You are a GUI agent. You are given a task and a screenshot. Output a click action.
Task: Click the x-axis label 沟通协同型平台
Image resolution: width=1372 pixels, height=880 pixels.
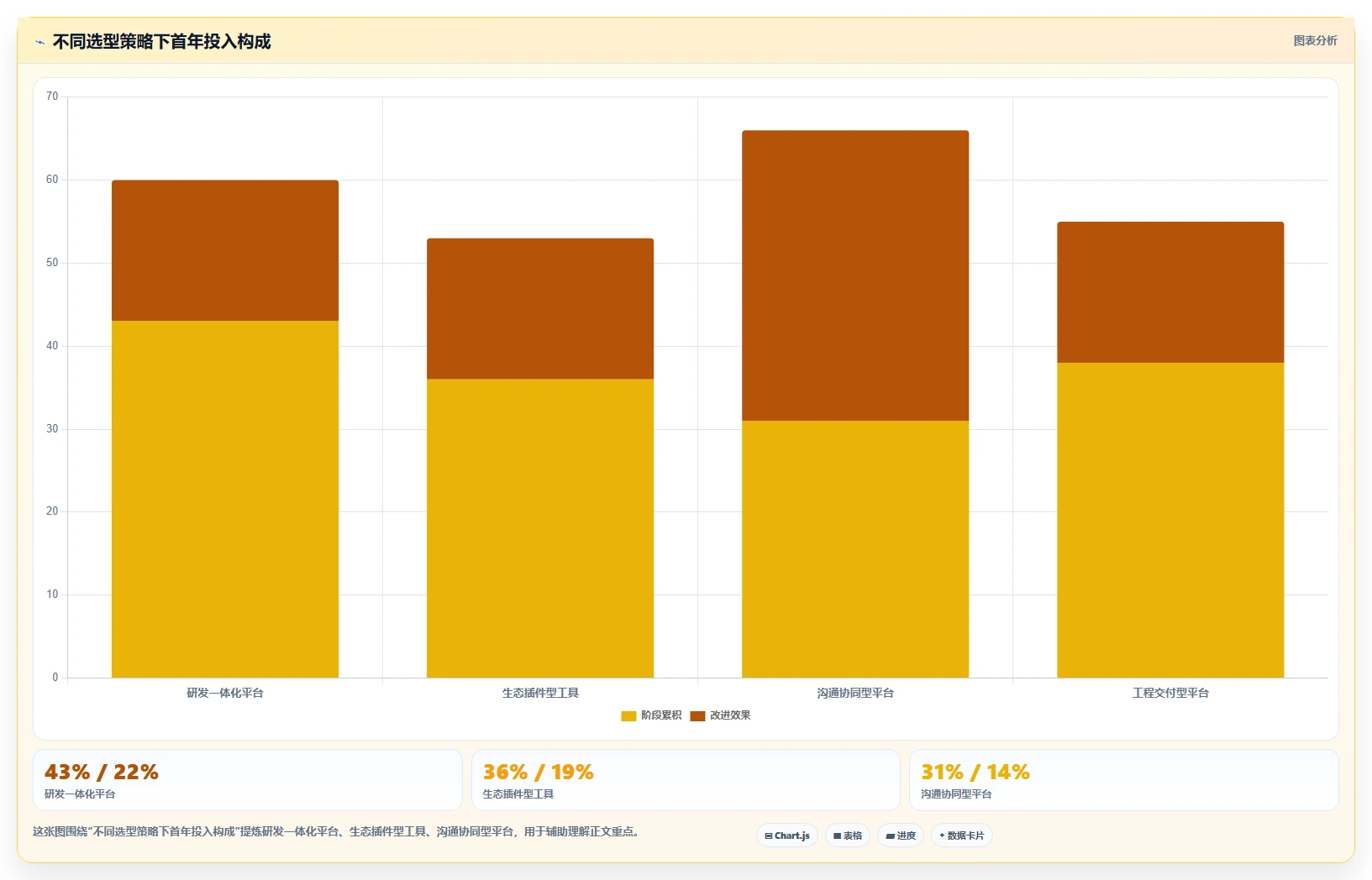point(855,693)
